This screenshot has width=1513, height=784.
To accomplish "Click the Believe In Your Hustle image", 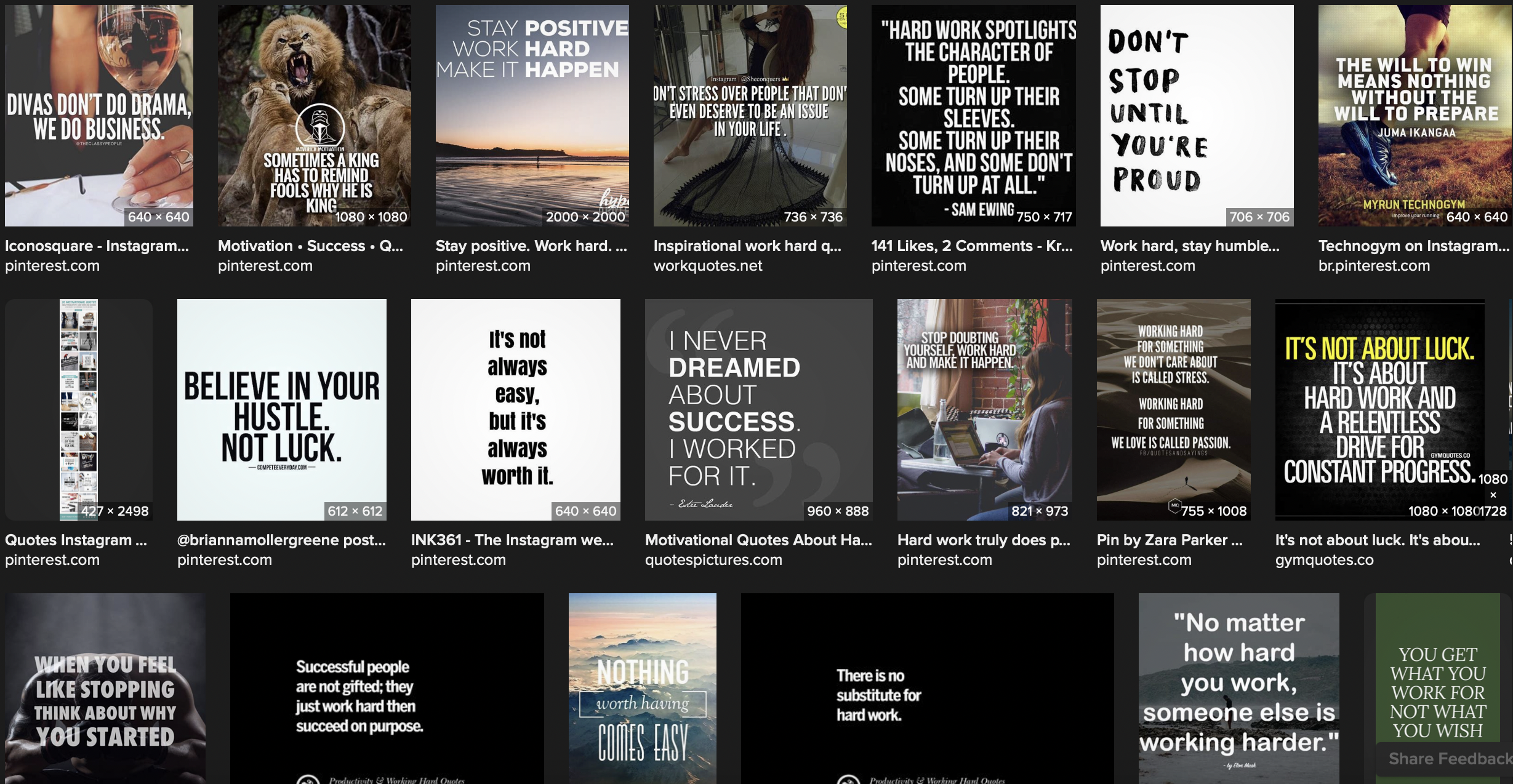I will click(281, 409).
